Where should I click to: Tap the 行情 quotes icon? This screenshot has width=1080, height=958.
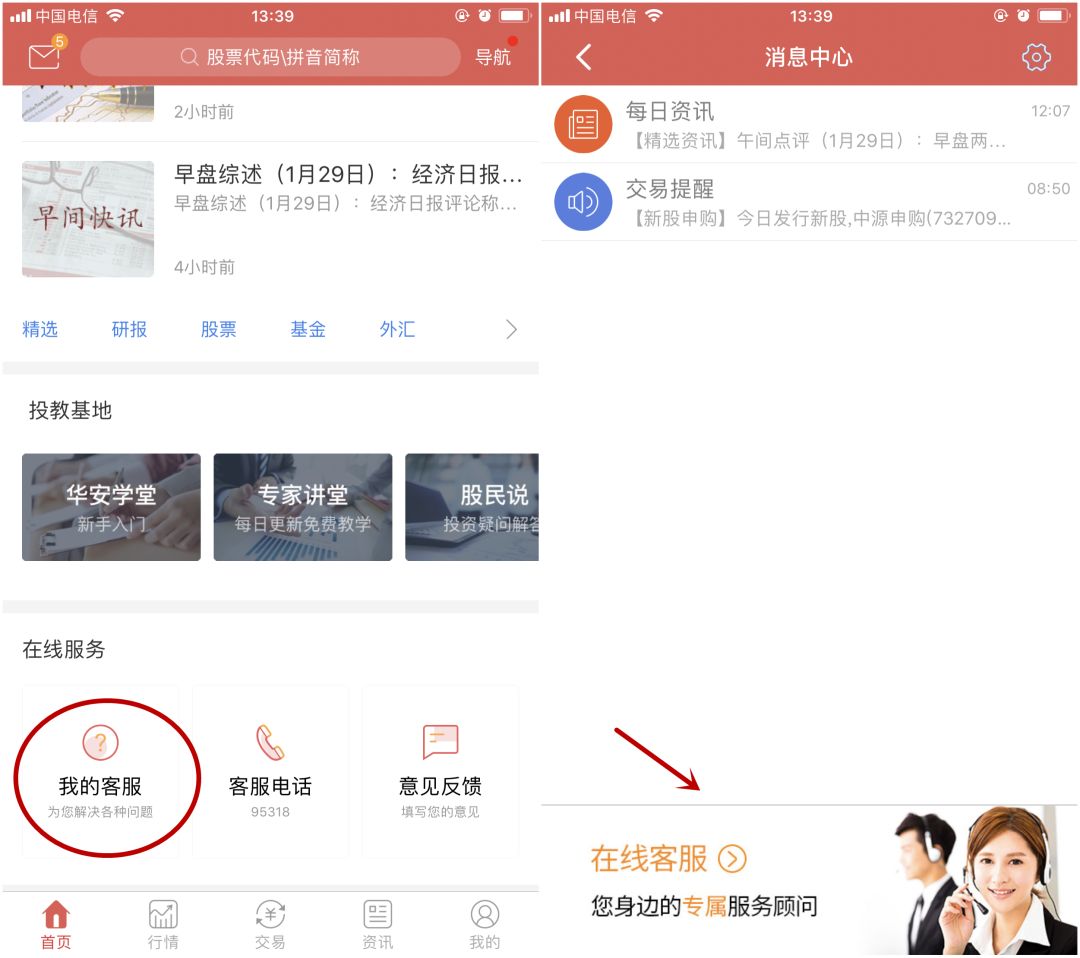[x=163, y=913]
